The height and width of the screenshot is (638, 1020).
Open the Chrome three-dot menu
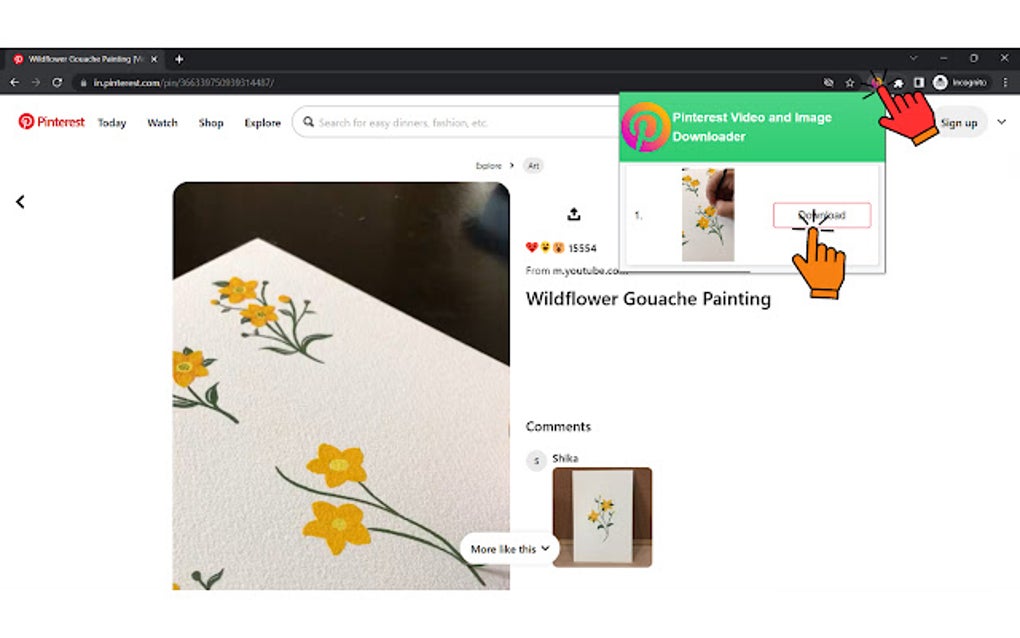pos(1005,82)
